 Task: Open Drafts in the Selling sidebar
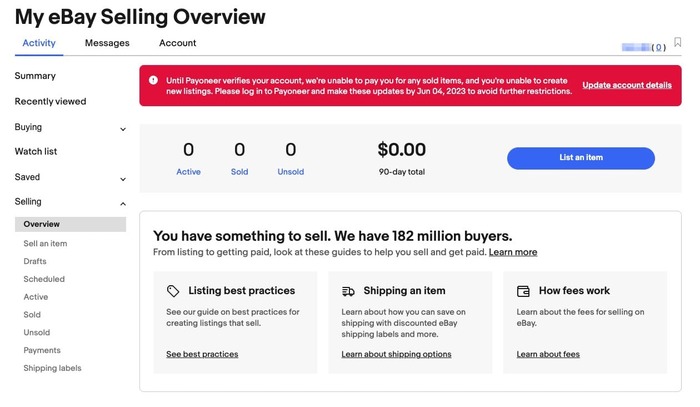35,261
